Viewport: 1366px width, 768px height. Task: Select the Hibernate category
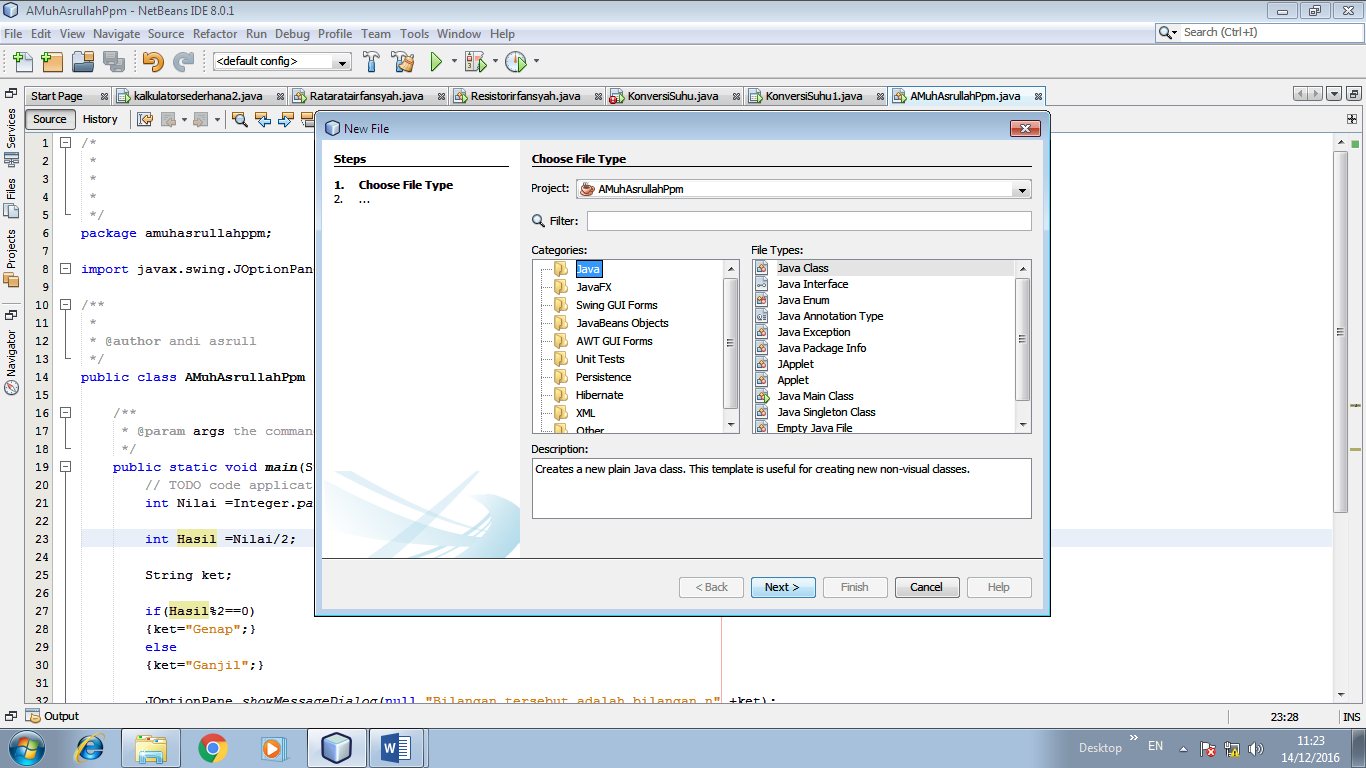point(599,395)
